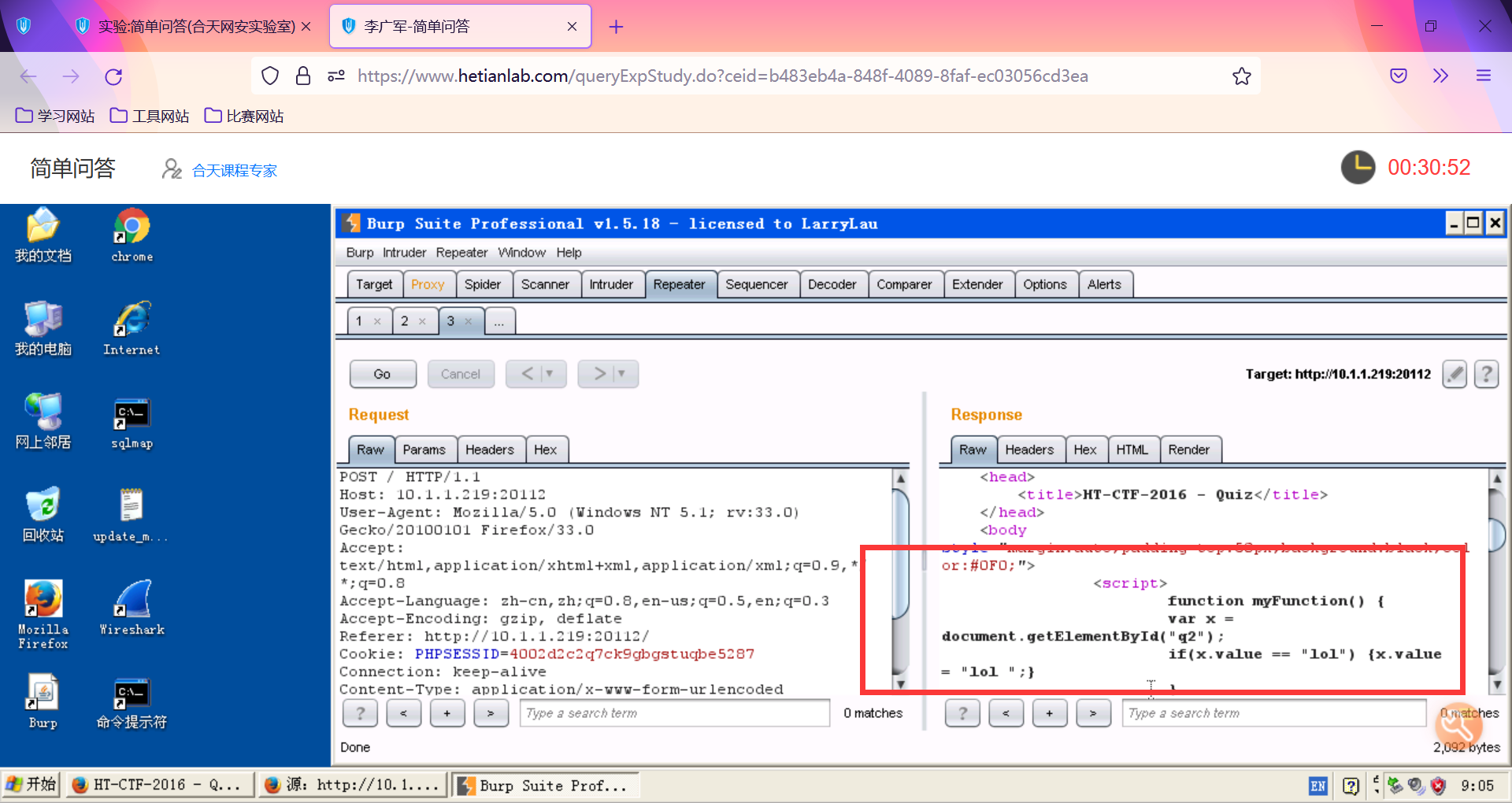This screenshot has height=803, width=1512.
Task: Open the Help menu
Action: [x=569, y=253]
